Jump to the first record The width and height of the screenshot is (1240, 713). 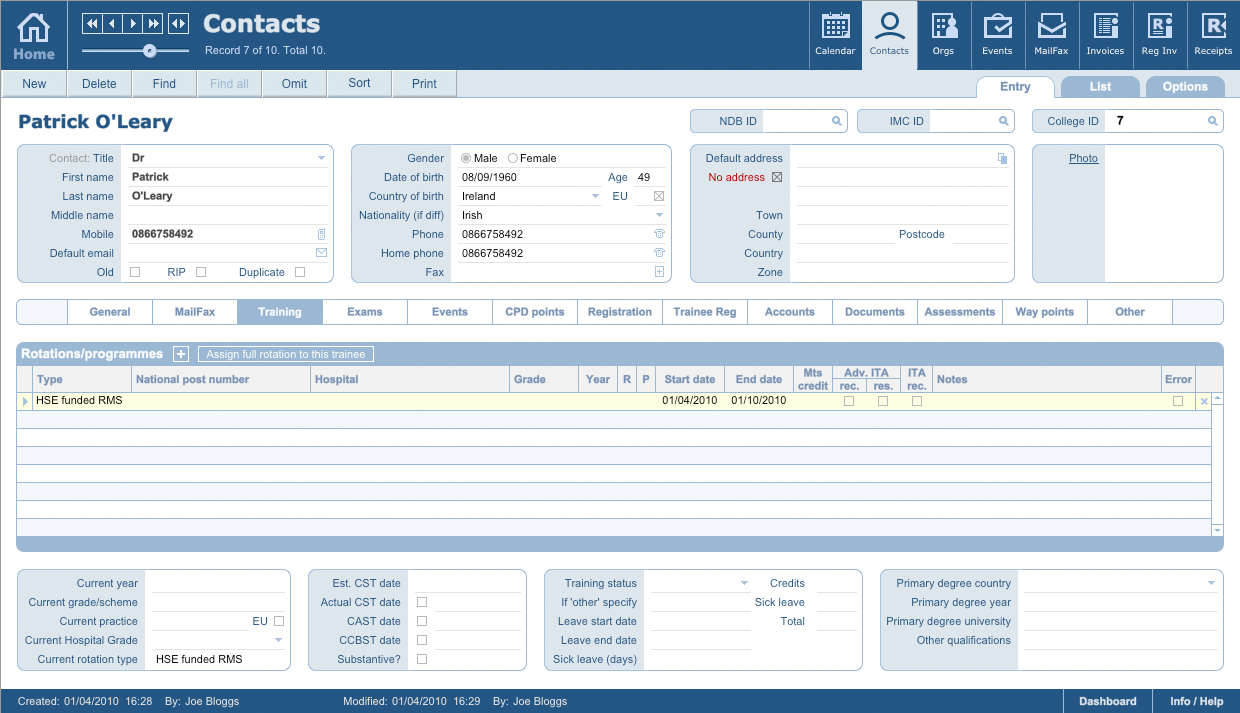point(92,23)
